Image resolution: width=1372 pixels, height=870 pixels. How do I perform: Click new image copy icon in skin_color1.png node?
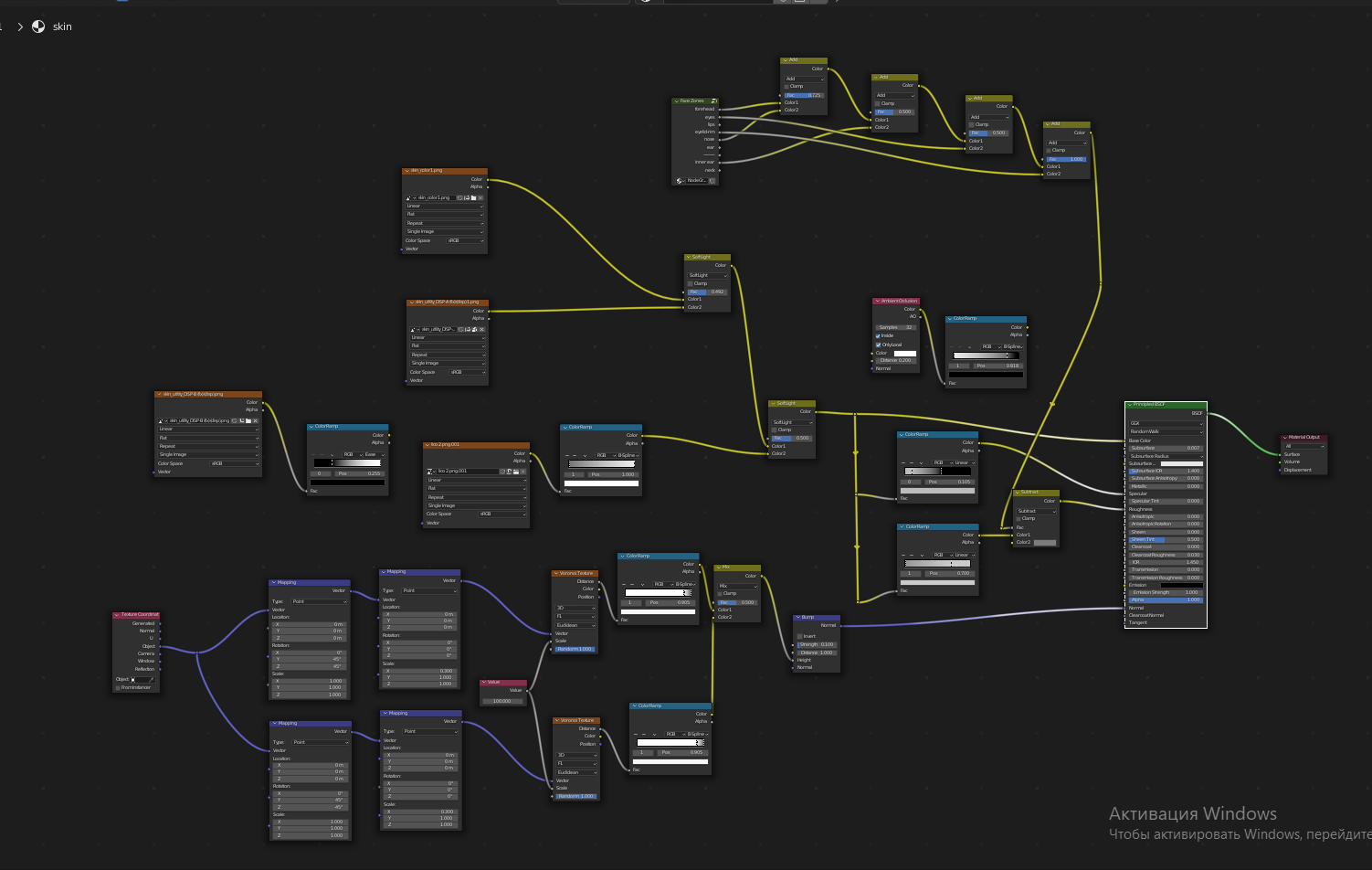(x=467, y=197)
